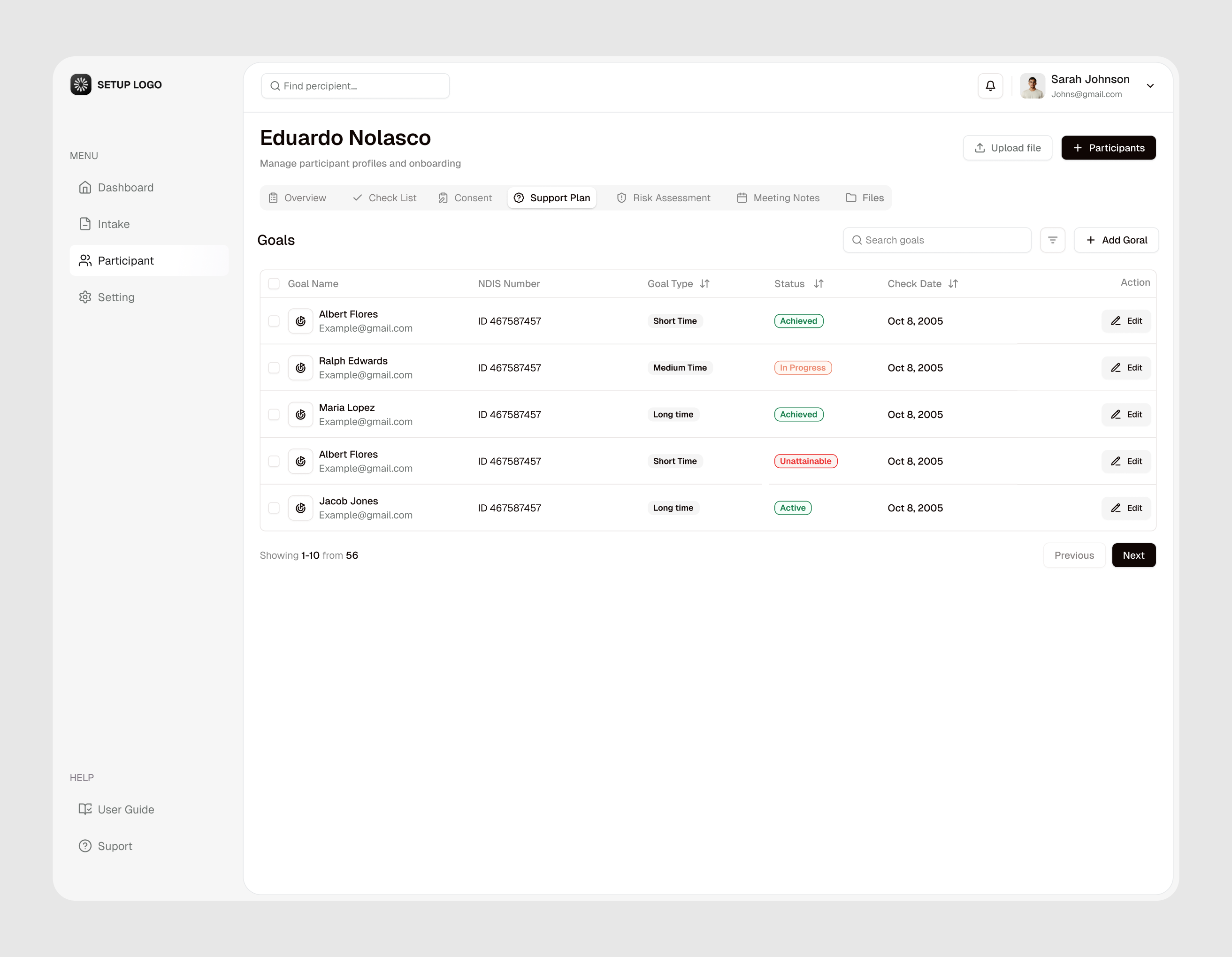Go to the next page of goals
This screenshot has width=1232, height=957.
pos(1133,555)
